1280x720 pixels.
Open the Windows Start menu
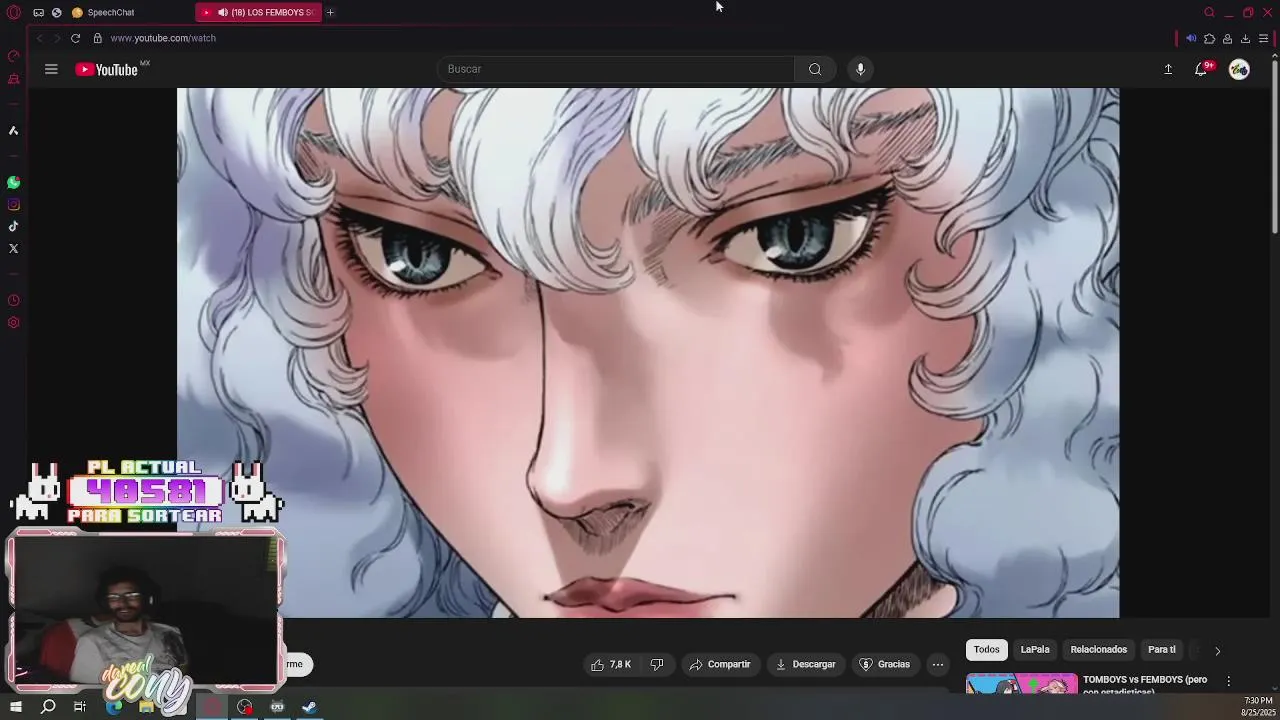click(16, 707)
